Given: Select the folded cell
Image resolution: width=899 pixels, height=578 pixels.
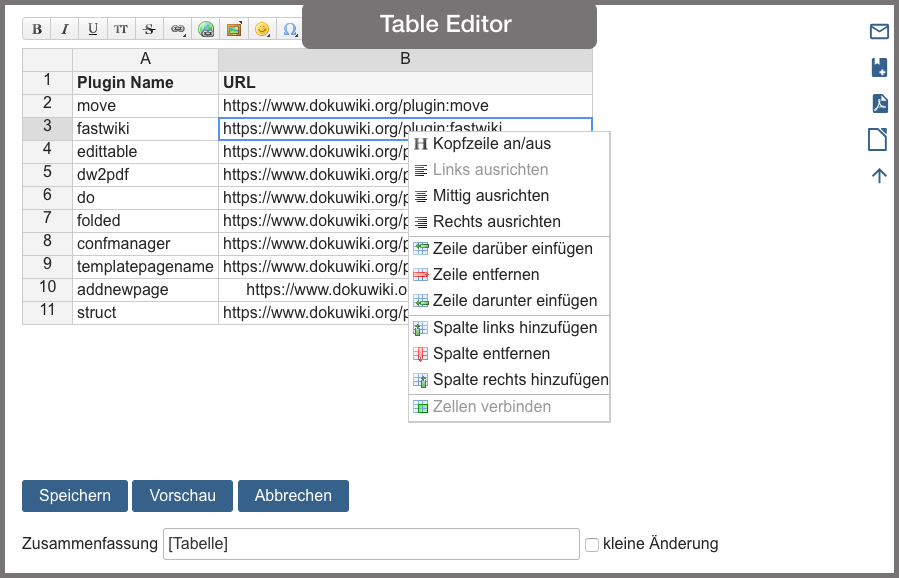Looking at the screenshot, I should [x=145, y=221].
